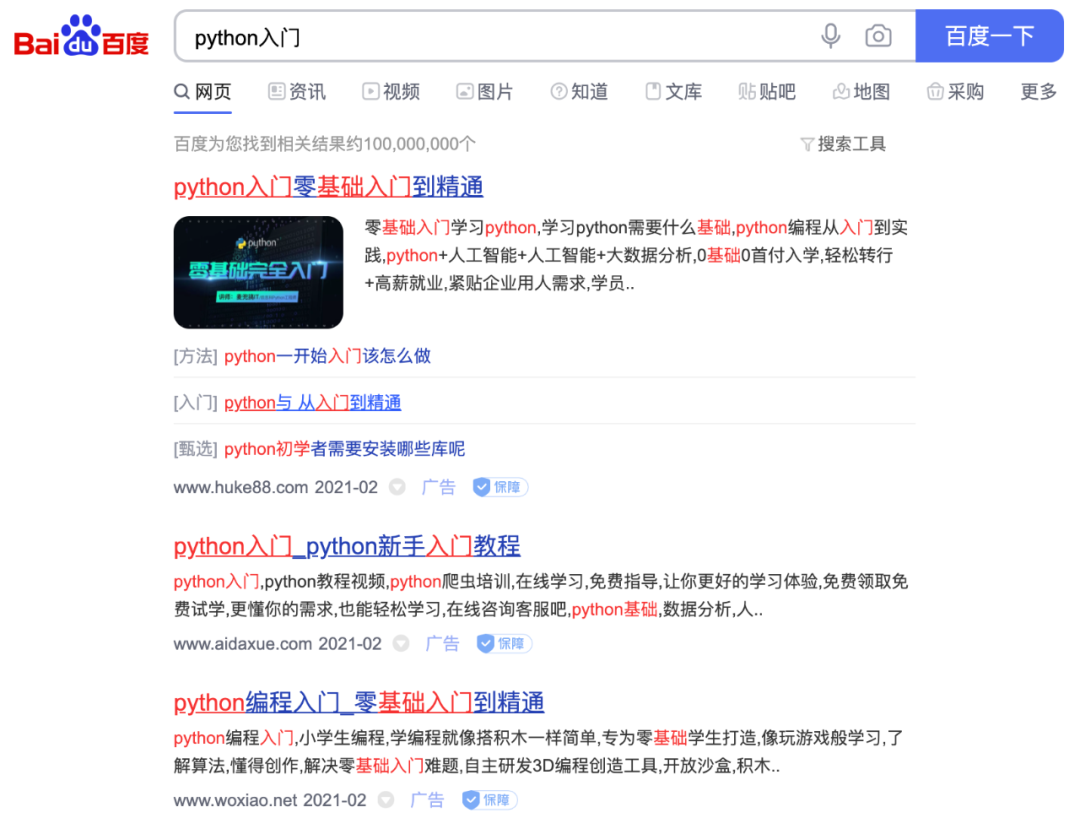
Task: Click 保障 shield badge on aidaxue.com result
Action: (504, 644)
